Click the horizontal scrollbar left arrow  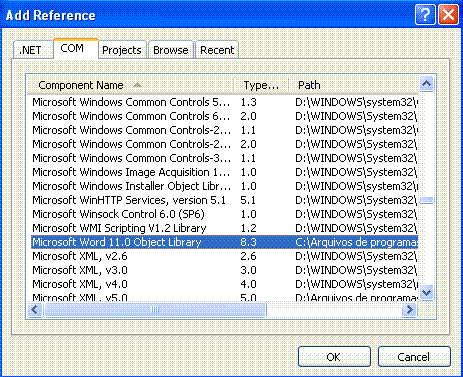35,310
